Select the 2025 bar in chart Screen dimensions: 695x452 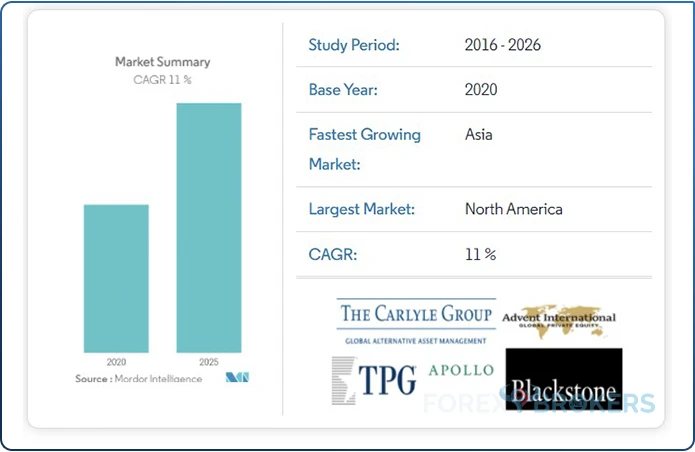pos(209,228)
